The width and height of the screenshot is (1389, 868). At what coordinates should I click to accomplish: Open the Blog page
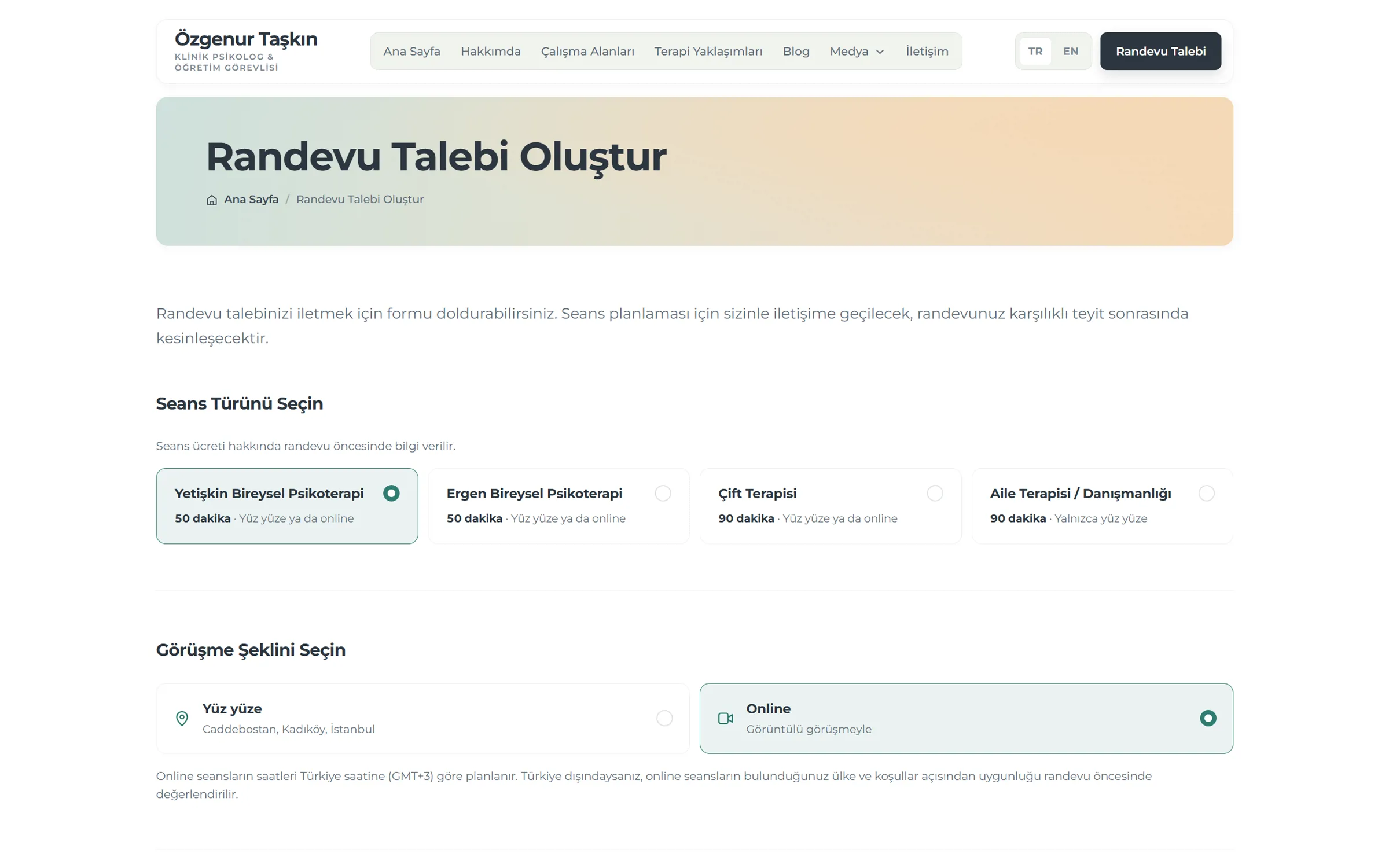pyautogui.click(x=796, y=52)
